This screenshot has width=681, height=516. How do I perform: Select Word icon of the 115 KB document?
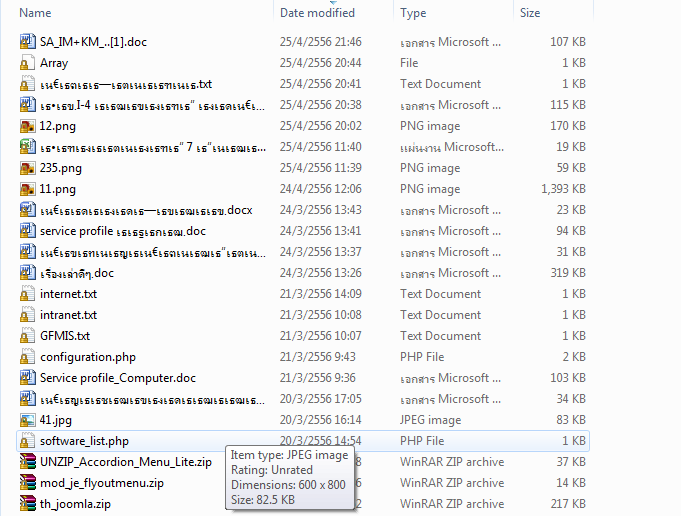click(27, 105)
